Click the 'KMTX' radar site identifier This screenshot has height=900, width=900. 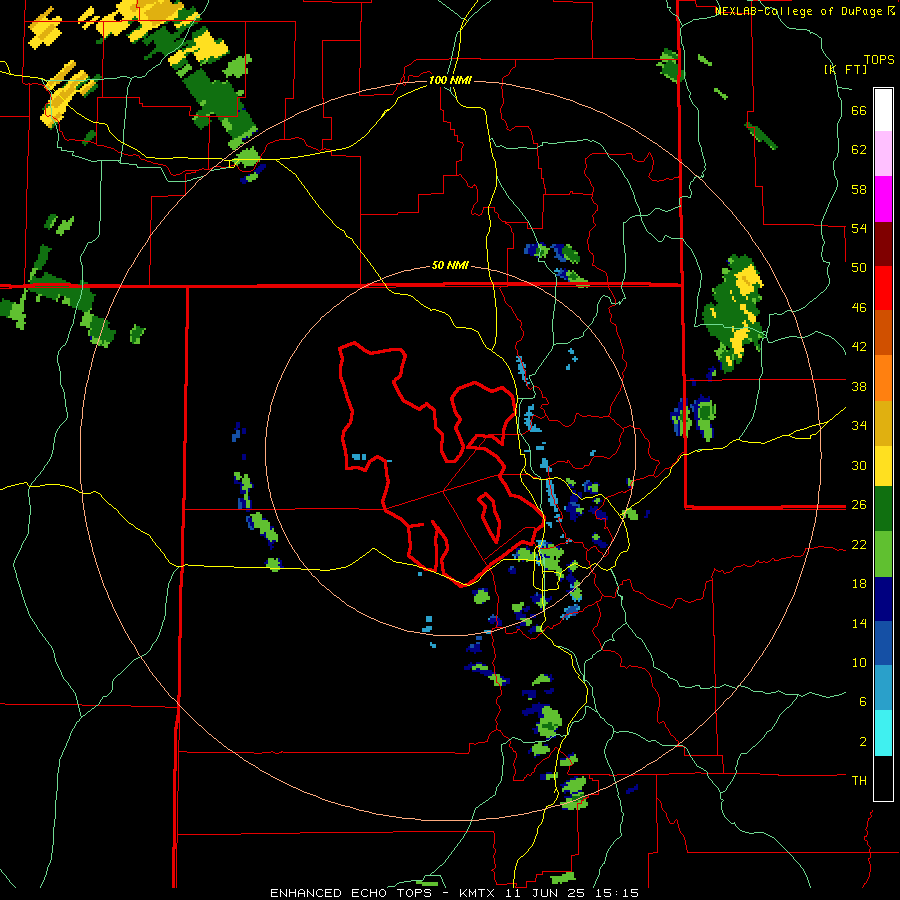(476, 893)
